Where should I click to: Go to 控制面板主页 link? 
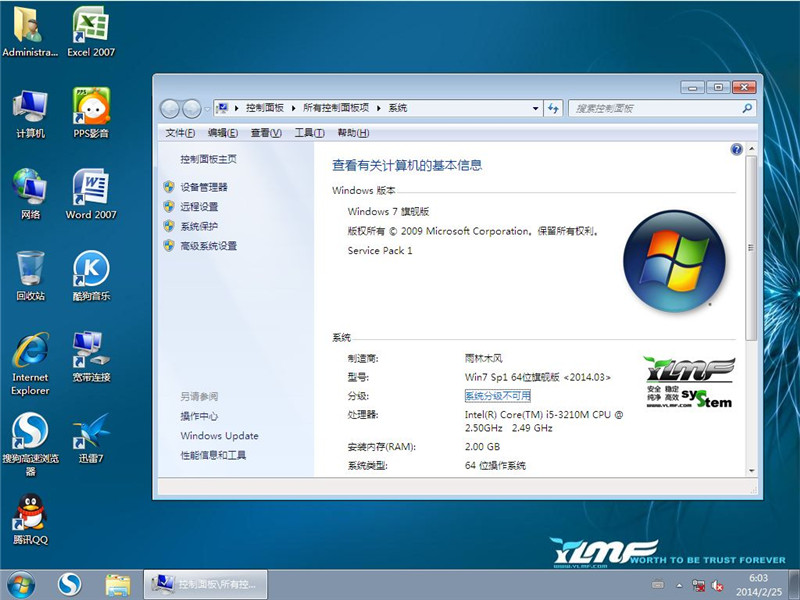coord(208,159)
